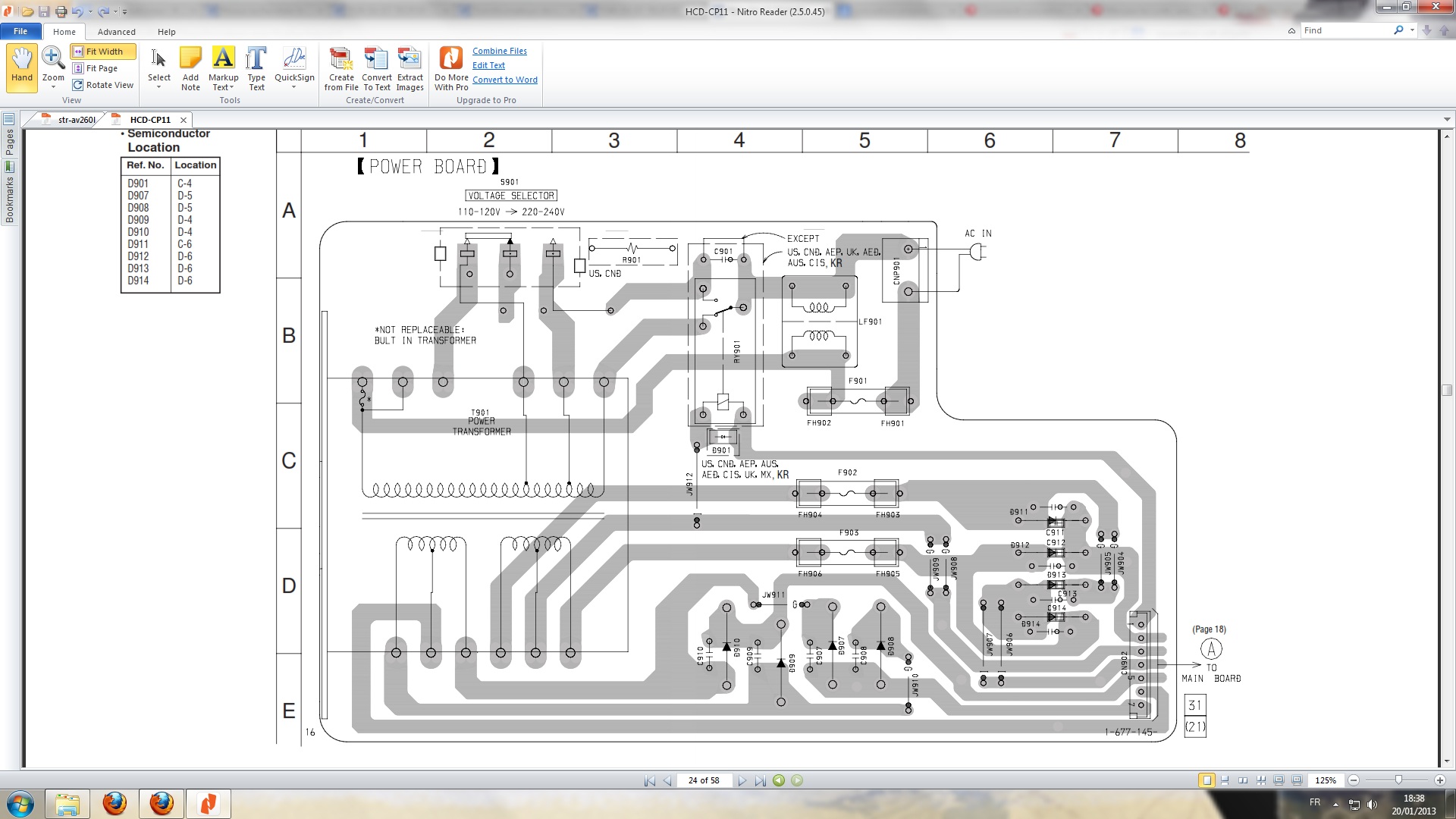Click the Add Note tool
The image size is (1456, 819).
tap(190, 67)
